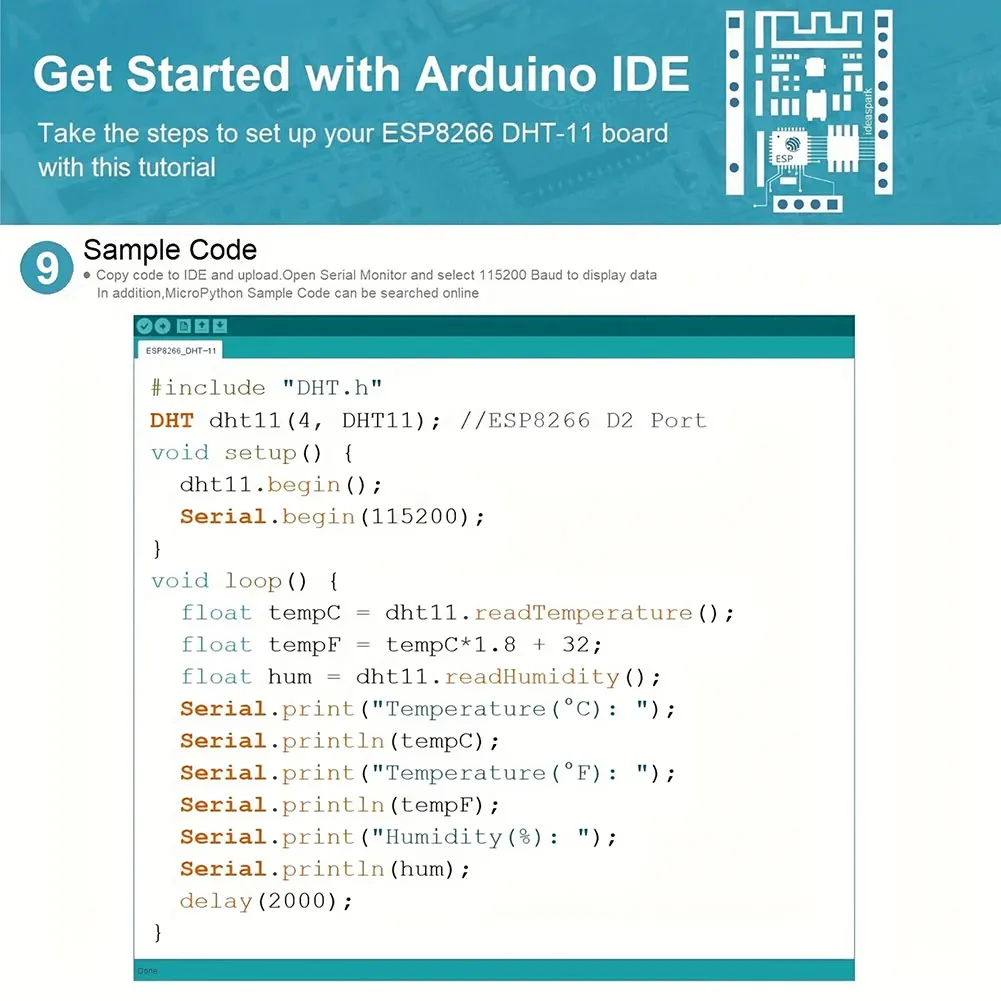Click the float tempC readTemperature line
Image resolution: width=1001 pixels, height=1001 pixels.
tap(457, 613)
